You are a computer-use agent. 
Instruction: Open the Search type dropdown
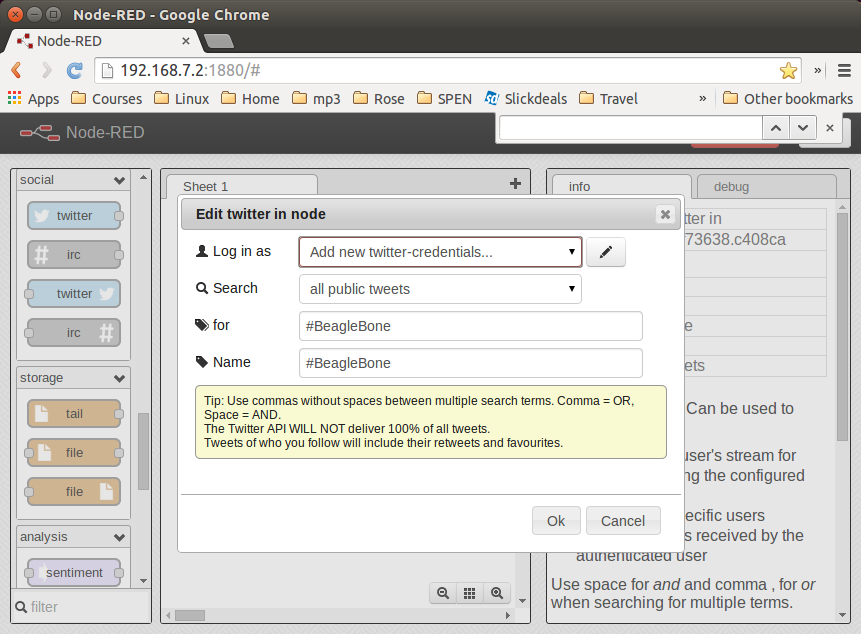tap(440, 289)
